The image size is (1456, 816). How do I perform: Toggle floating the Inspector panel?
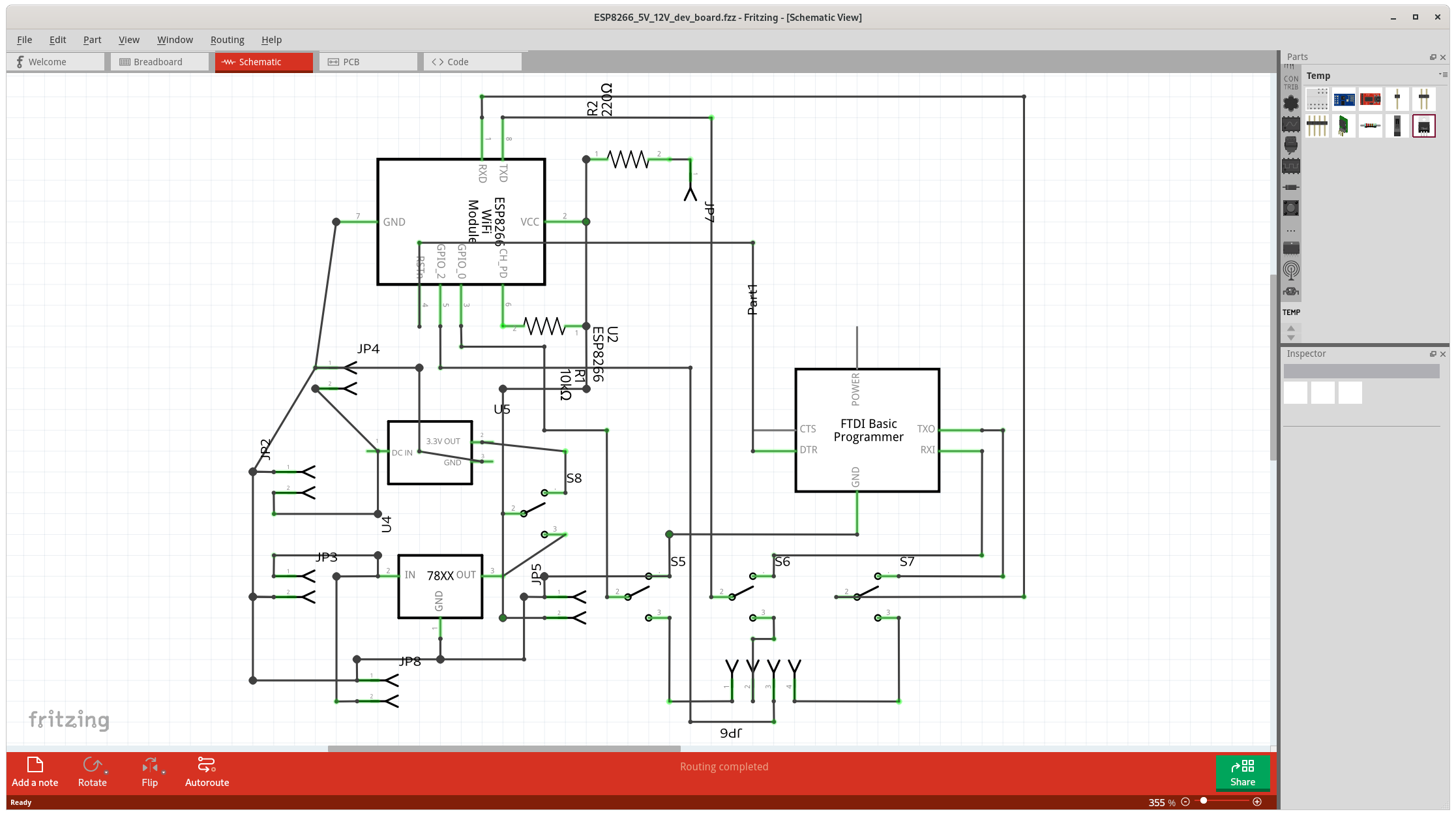[1432, 354]
